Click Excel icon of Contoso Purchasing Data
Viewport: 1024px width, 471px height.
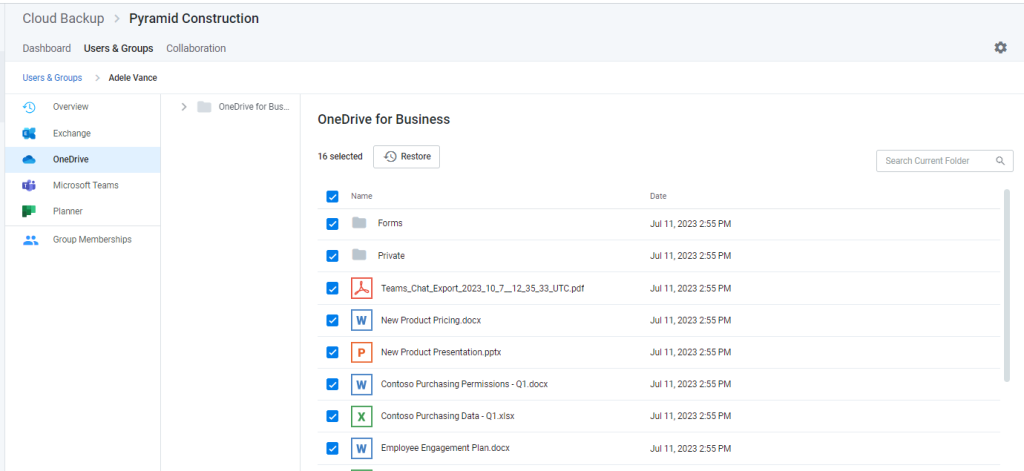(361, 416)
